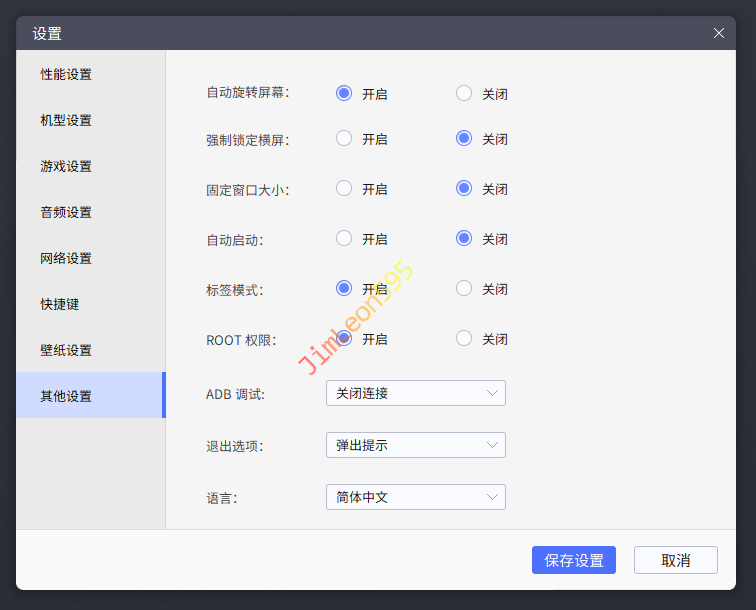Click the 取消 button
The height and width of the screenshot is (610, 756).
[x=675, y=560]
